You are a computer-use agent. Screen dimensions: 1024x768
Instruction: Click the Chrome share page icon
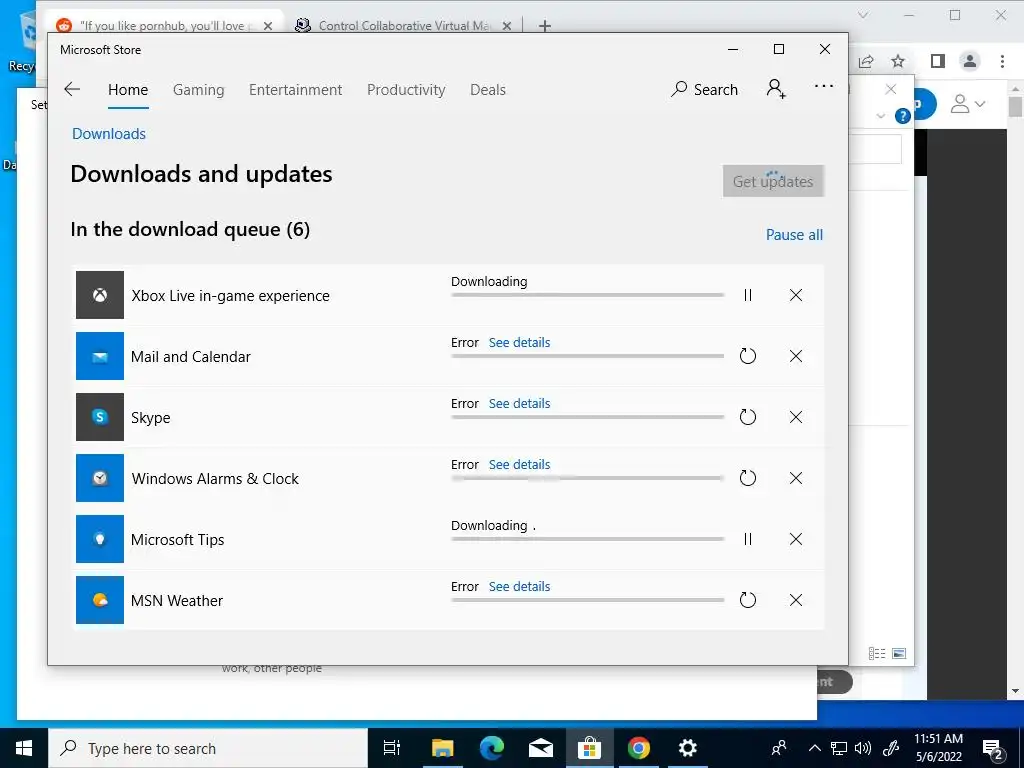pyautogui.click(x=866, y=61)
